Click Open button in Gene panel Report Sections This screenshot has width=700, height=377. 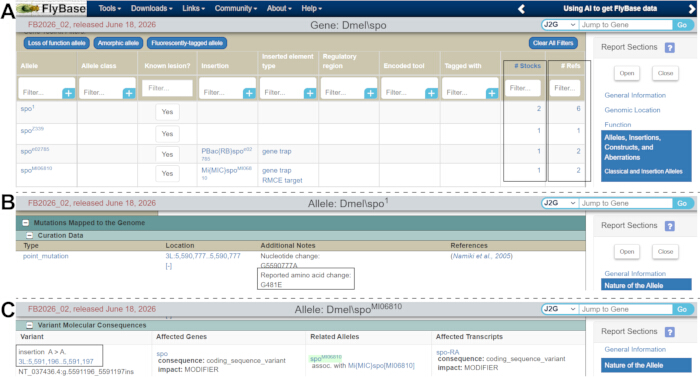[x=627, y=73]
